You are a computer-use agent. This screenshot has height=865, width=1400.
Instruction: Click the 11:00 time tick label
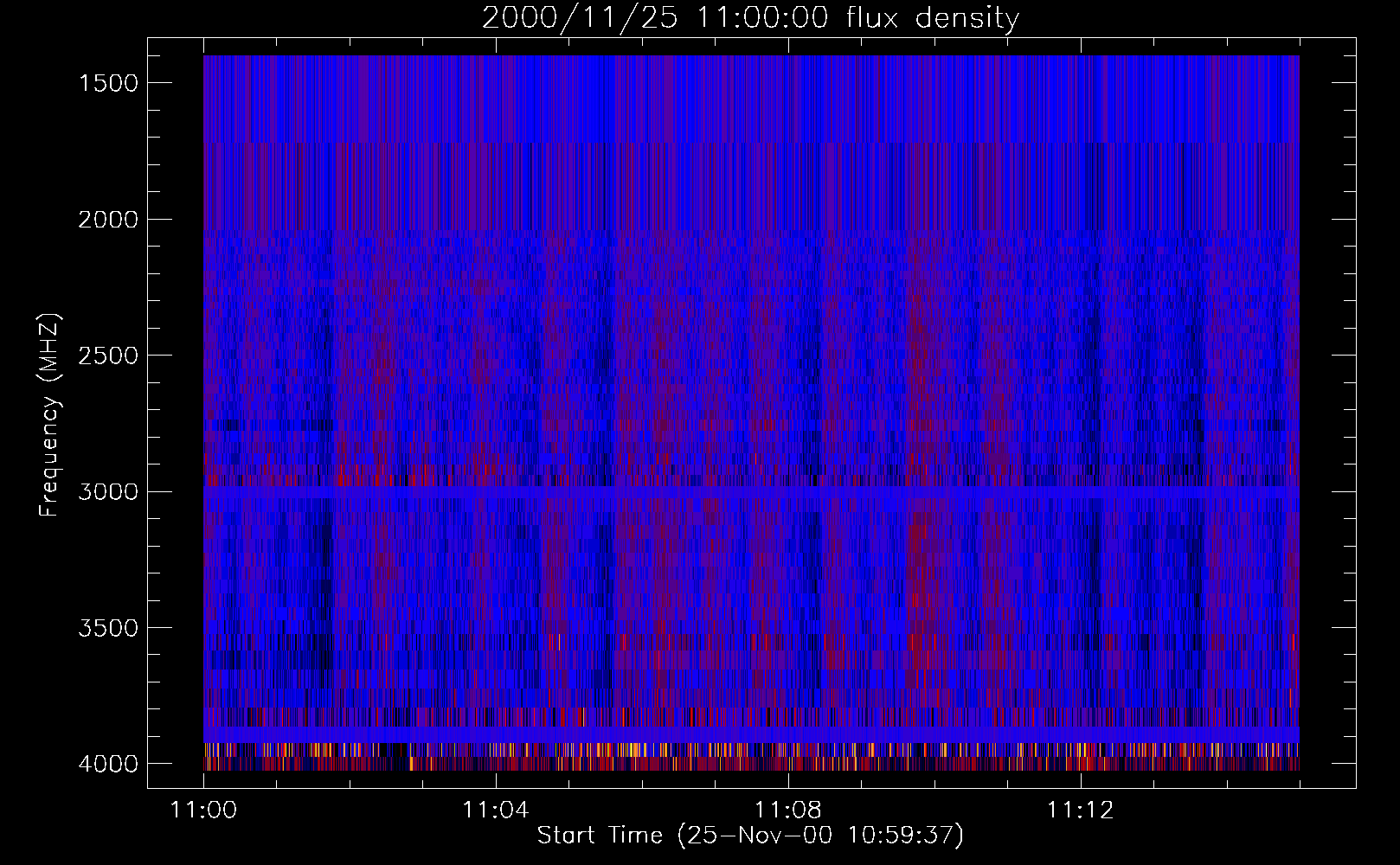(x=204, y=811)
